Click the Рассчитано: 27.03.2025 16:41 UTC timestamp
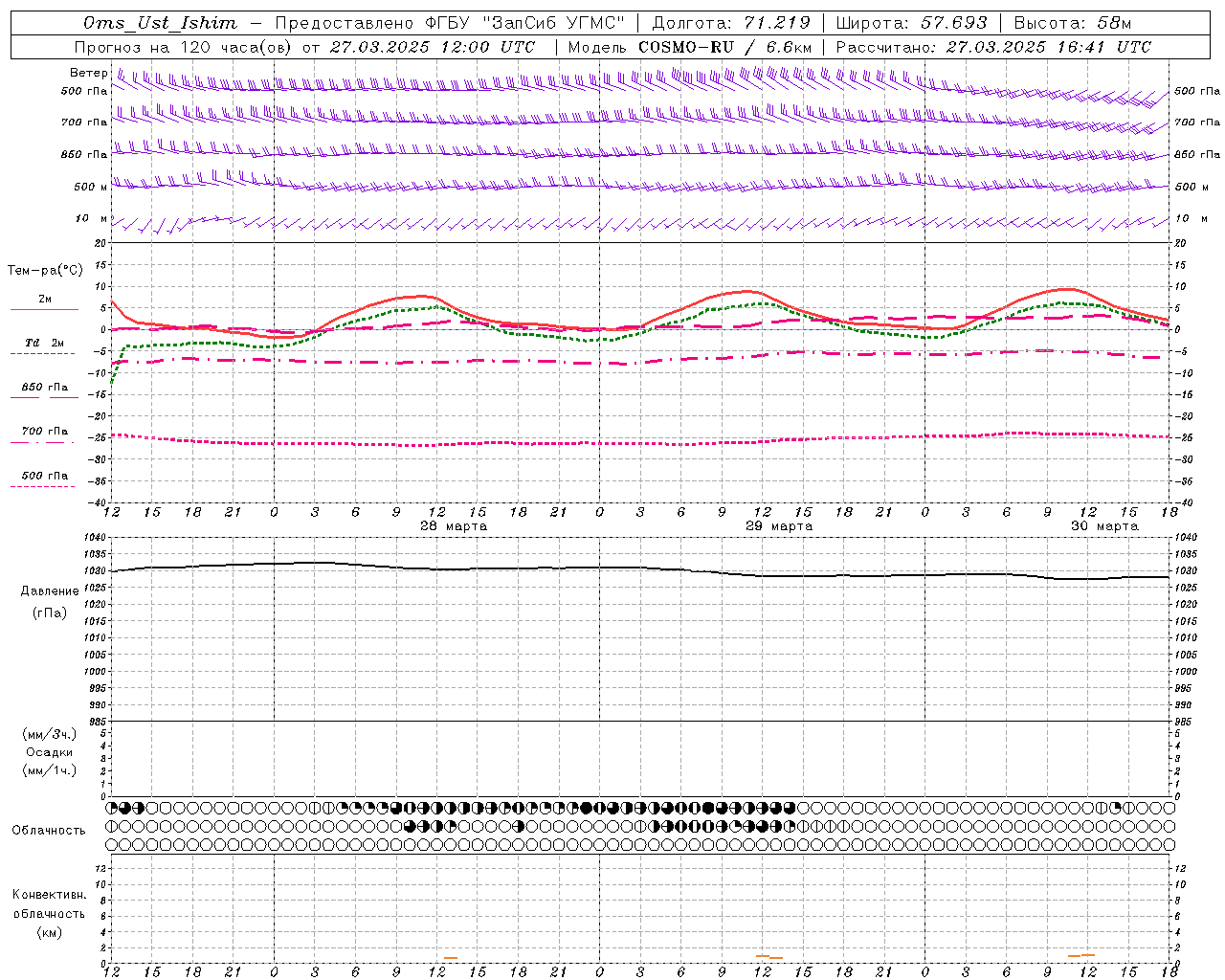This screenshot has width=1225, height=980. [x=993, y=47]
